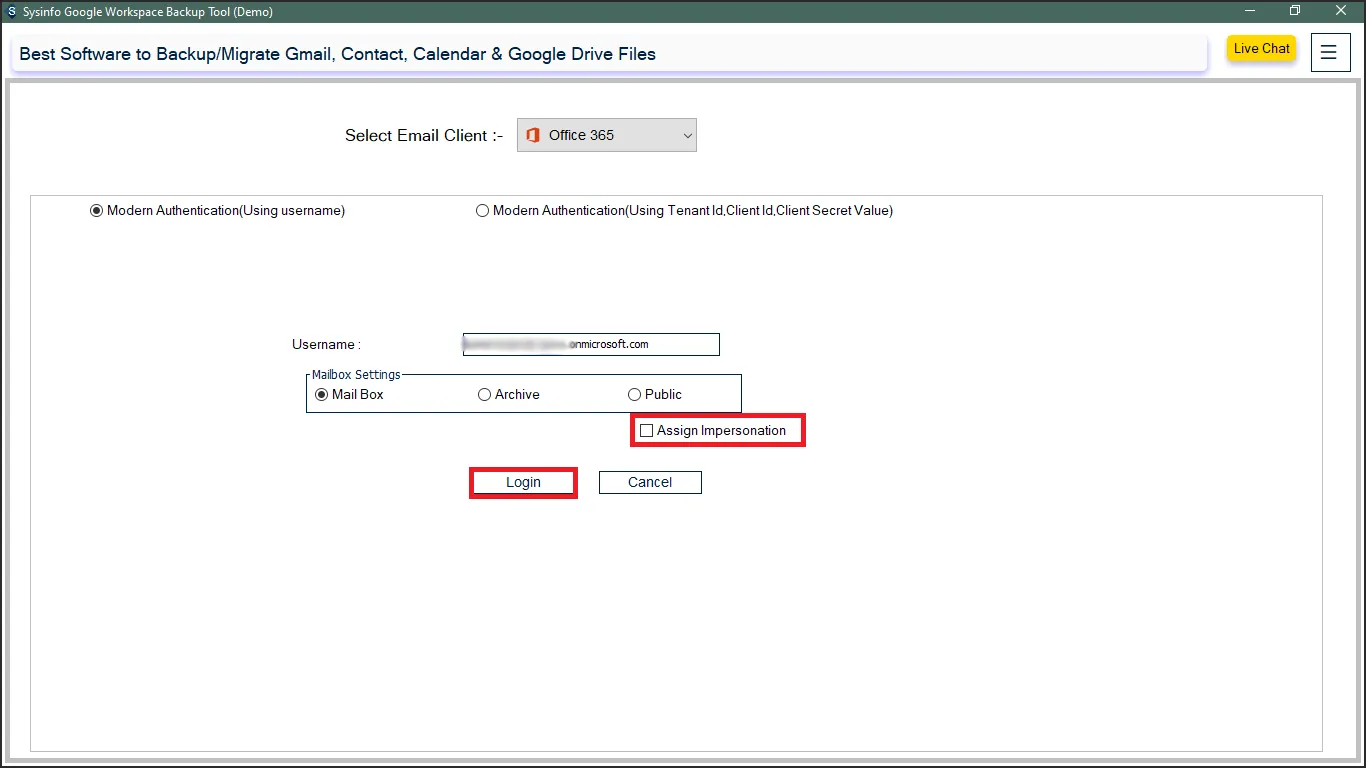Viewport: 1366px width, 768px height.
Task: Minimize the Sysinfo Backup Tool window
Action: click(x=1250, y=11)
